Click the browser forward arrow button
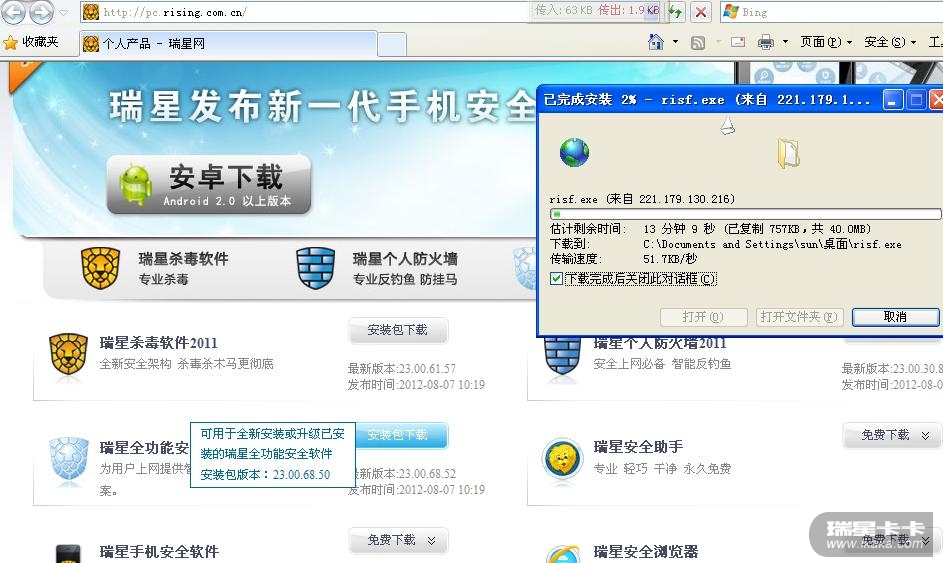This screenshot has height=563, width=943. pos(41,11)
